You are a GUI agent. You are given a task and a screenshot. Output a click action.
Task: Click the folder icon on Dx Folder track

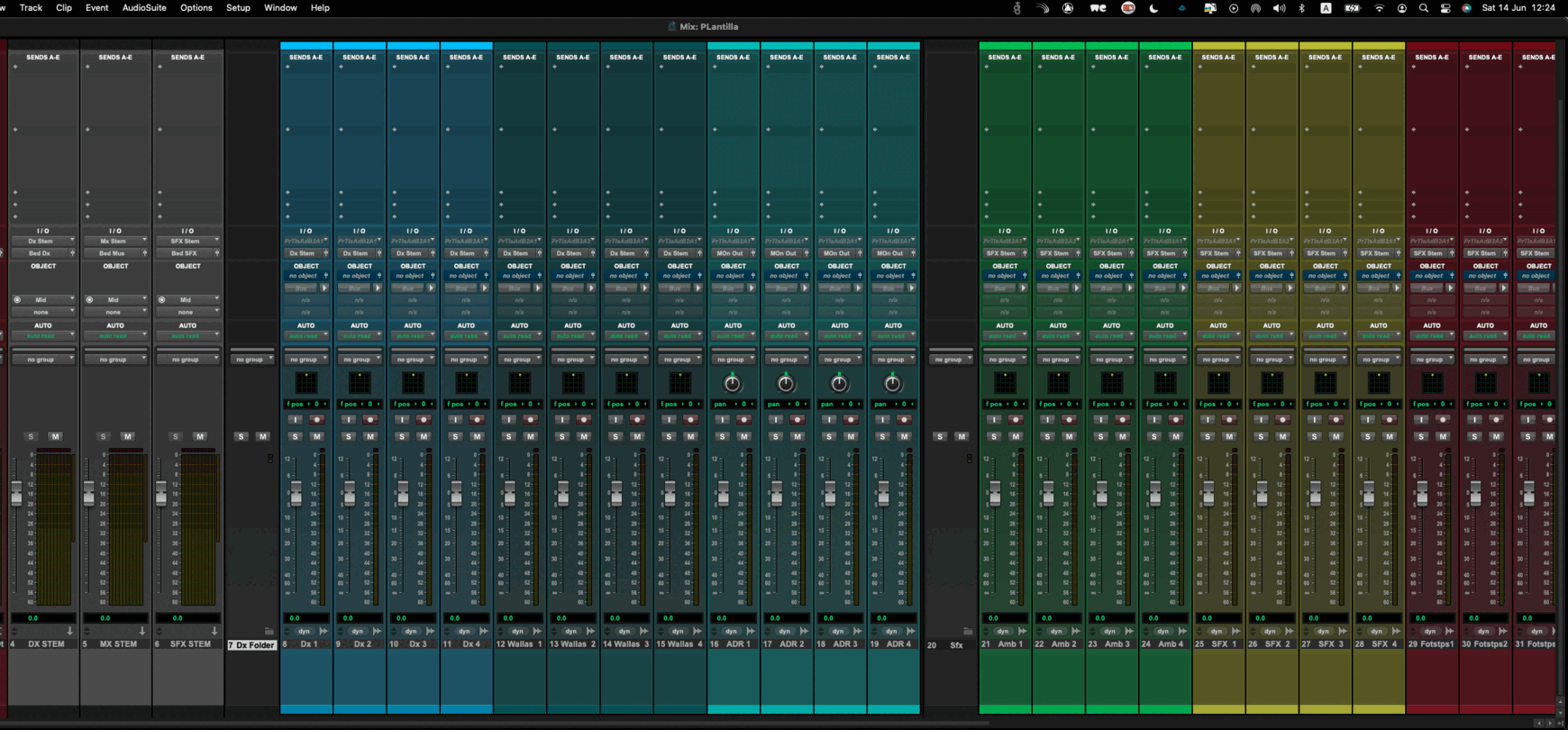pos(269,631)
